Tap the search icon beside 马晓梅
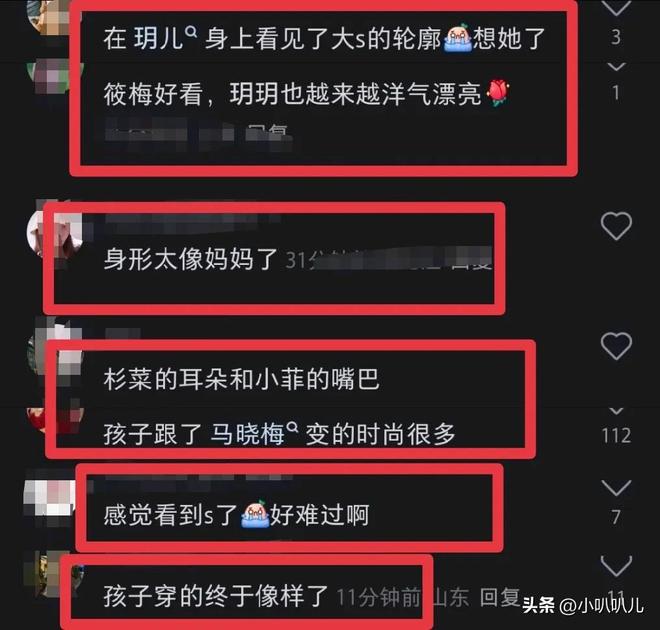This screenshot has width=660, height=630. pyautogui.click(x=292, y=428)
